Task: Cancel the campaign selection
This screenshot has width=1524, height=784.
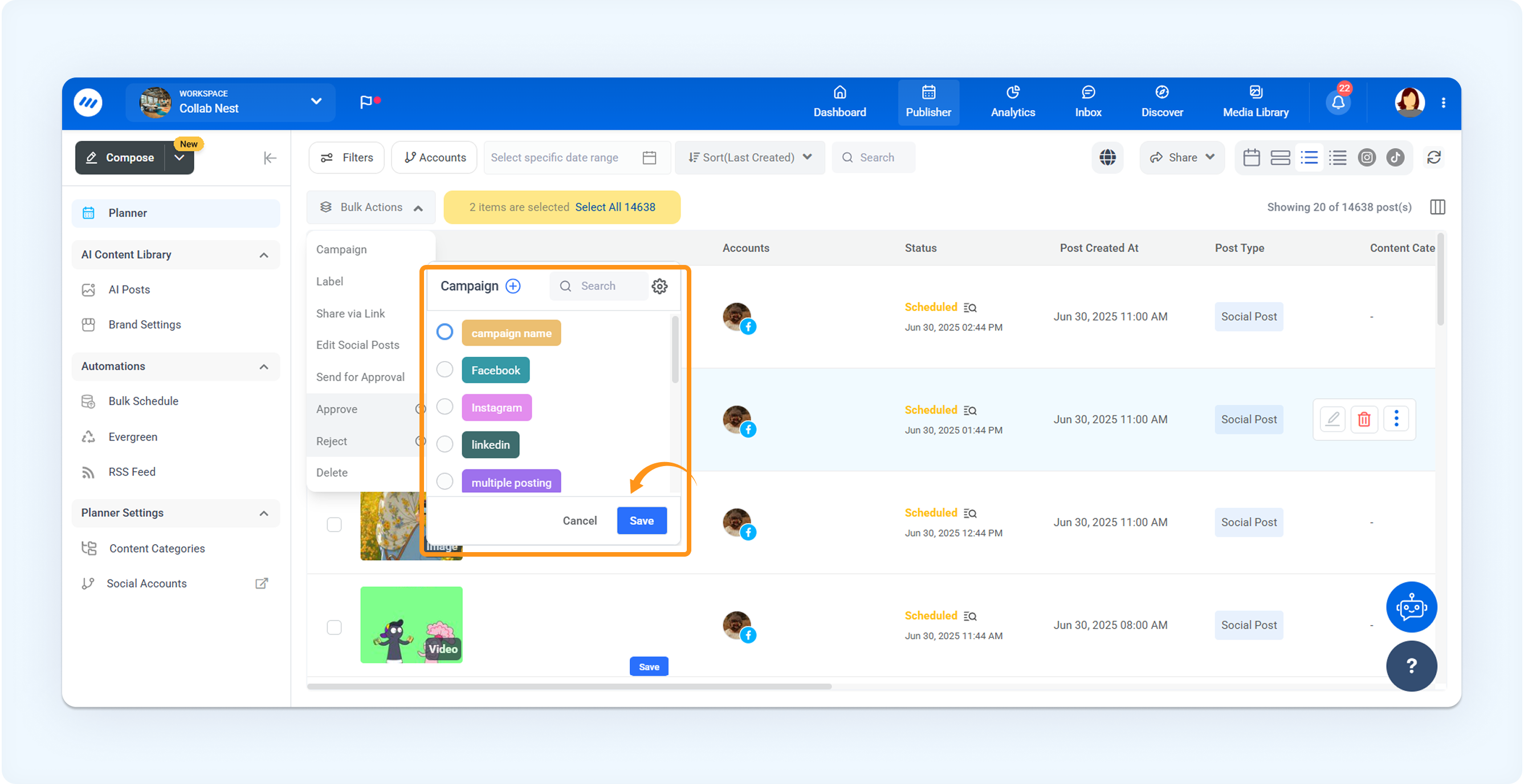Action: tap(580, 521)
